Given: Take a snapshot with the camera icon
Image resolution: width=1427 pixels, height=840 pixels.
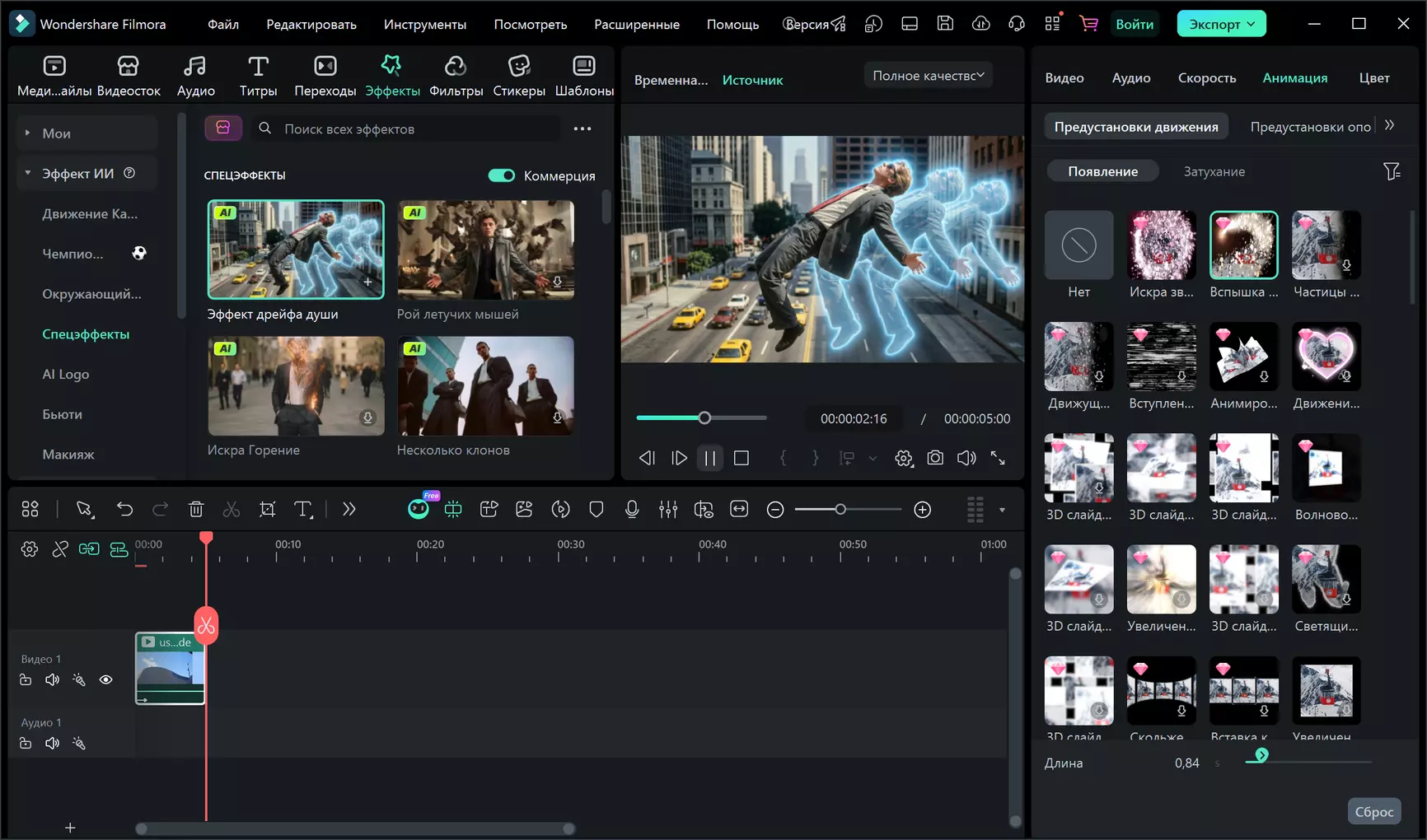Looking at the screenshot, I should [x=935, y=458].
